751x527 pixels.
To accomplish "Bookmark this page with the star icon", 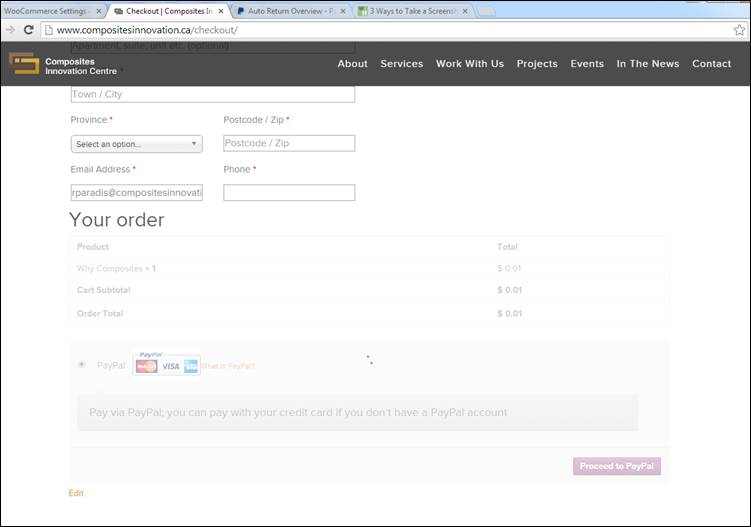I will 738,30.
